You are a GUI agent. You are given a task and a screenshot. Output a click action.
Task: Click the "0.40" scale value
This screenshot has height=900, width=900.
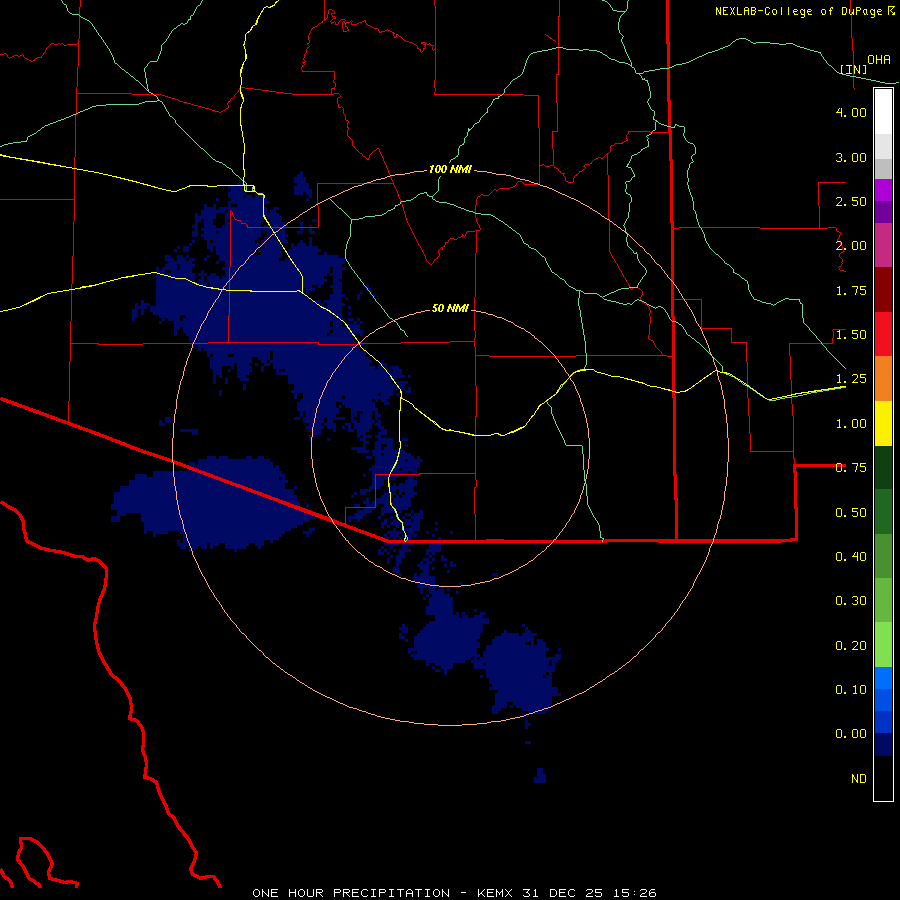tap(851, 557)
